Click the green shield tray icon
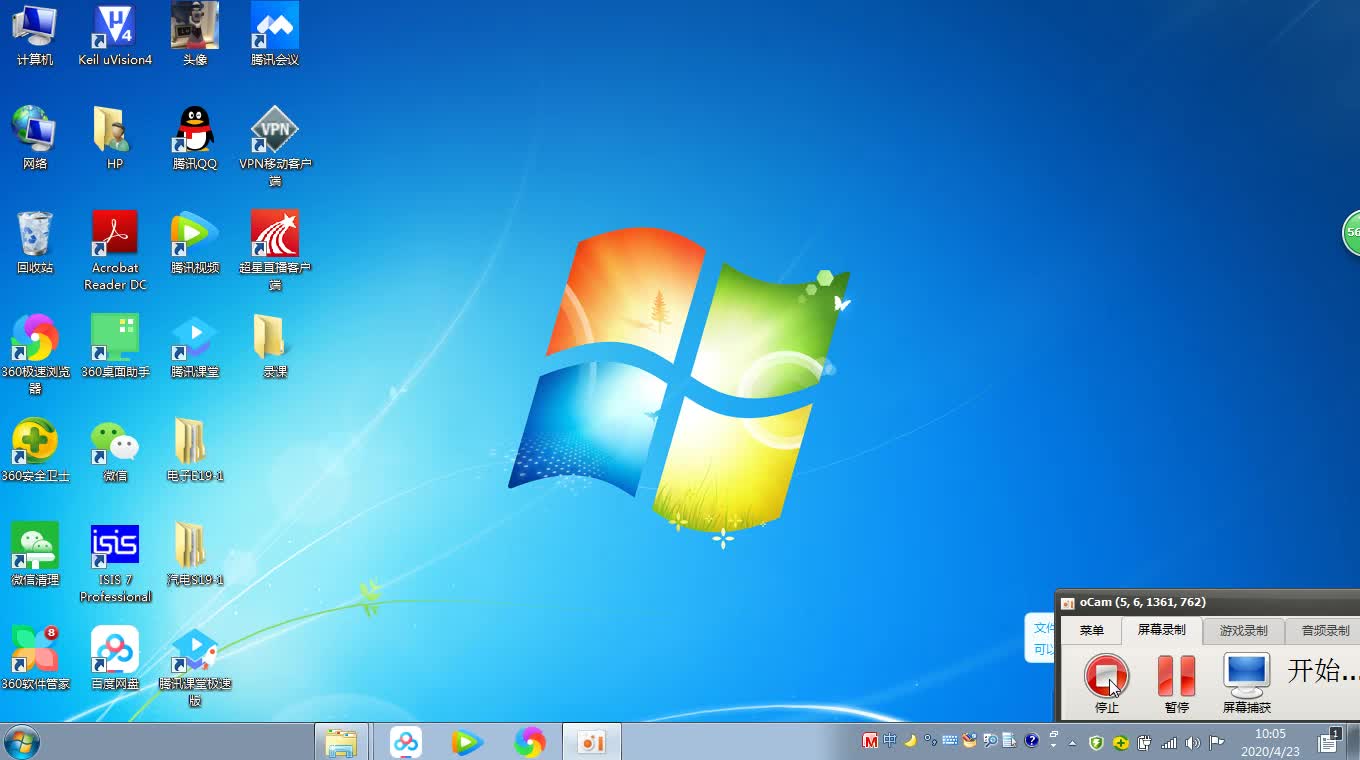This screenshot has height=760, width=1360. pyautogui.click(x=1096, y=743)
